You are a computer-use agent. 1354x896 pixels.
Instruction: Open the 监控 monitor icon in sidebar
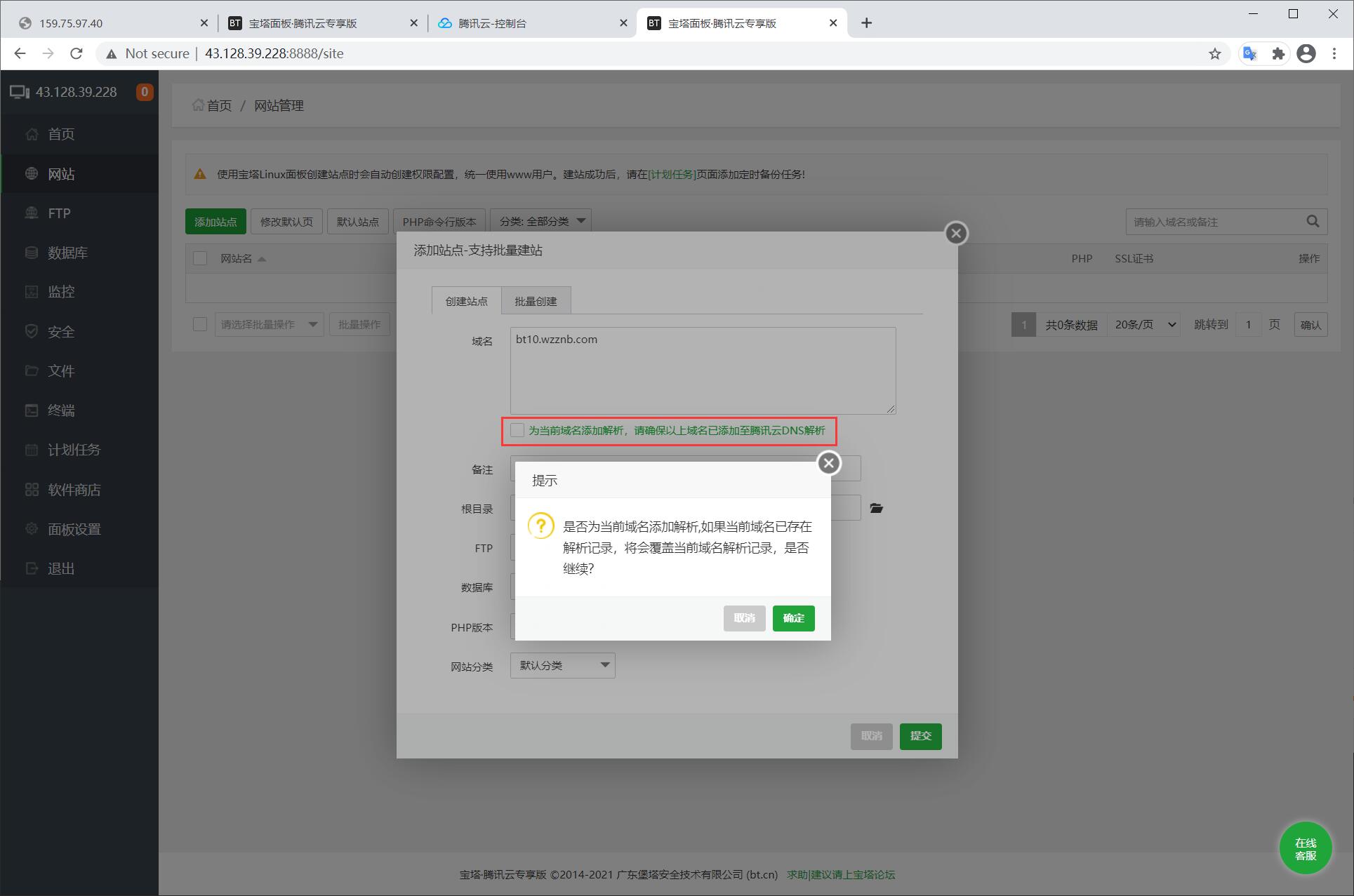pos(32,292)
